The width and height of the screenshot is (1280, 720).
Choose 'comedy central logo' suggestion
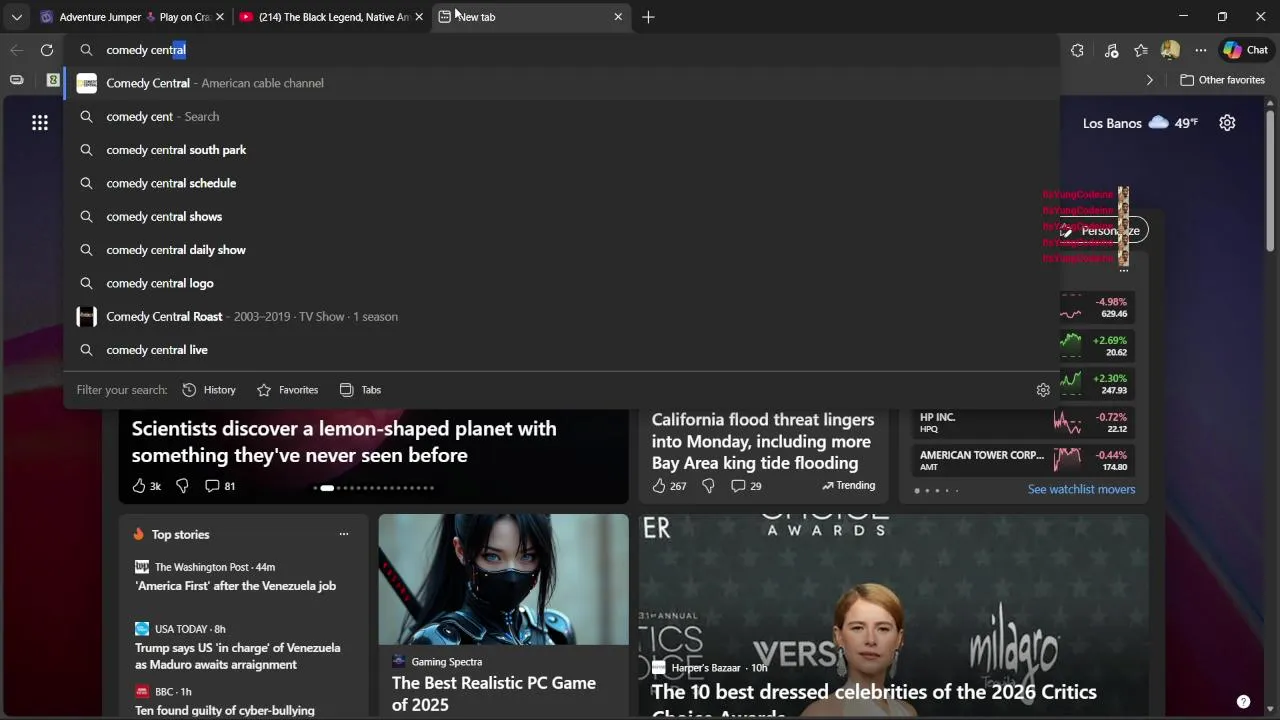[562, 283]
